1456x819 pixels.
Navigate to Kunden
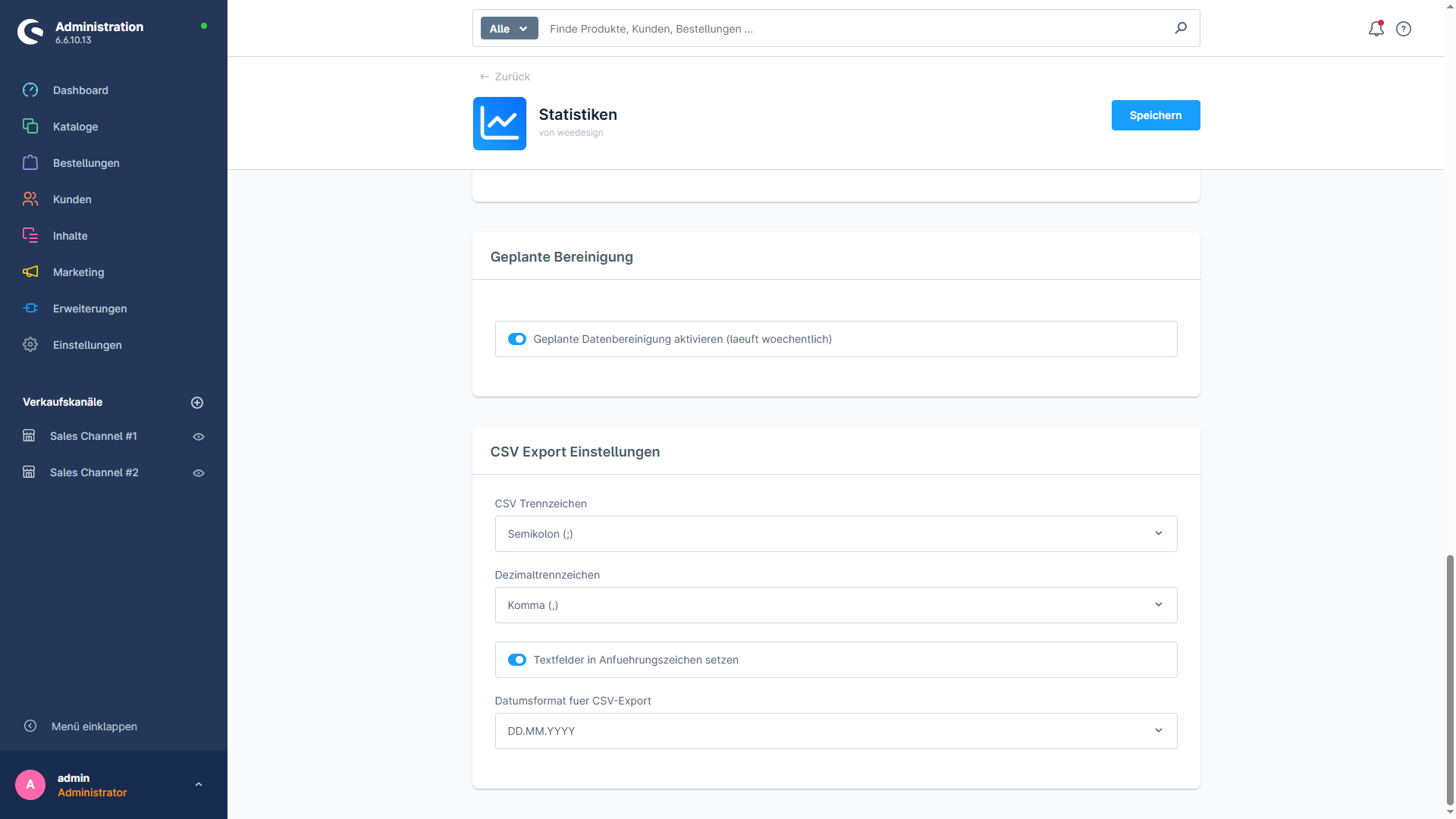[72, 199]
